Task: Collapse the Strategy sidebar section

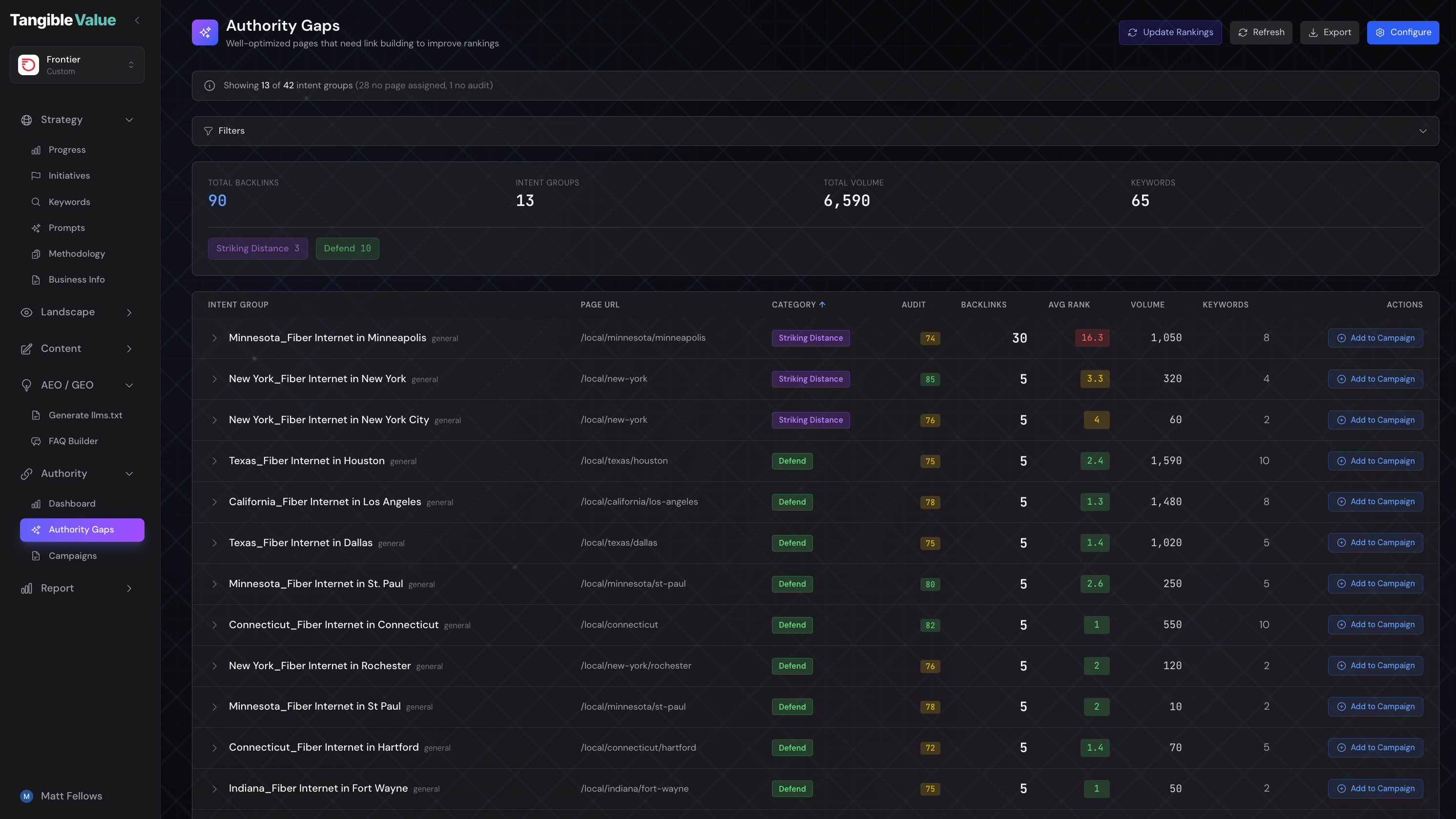Action: [x=129, y=120]
